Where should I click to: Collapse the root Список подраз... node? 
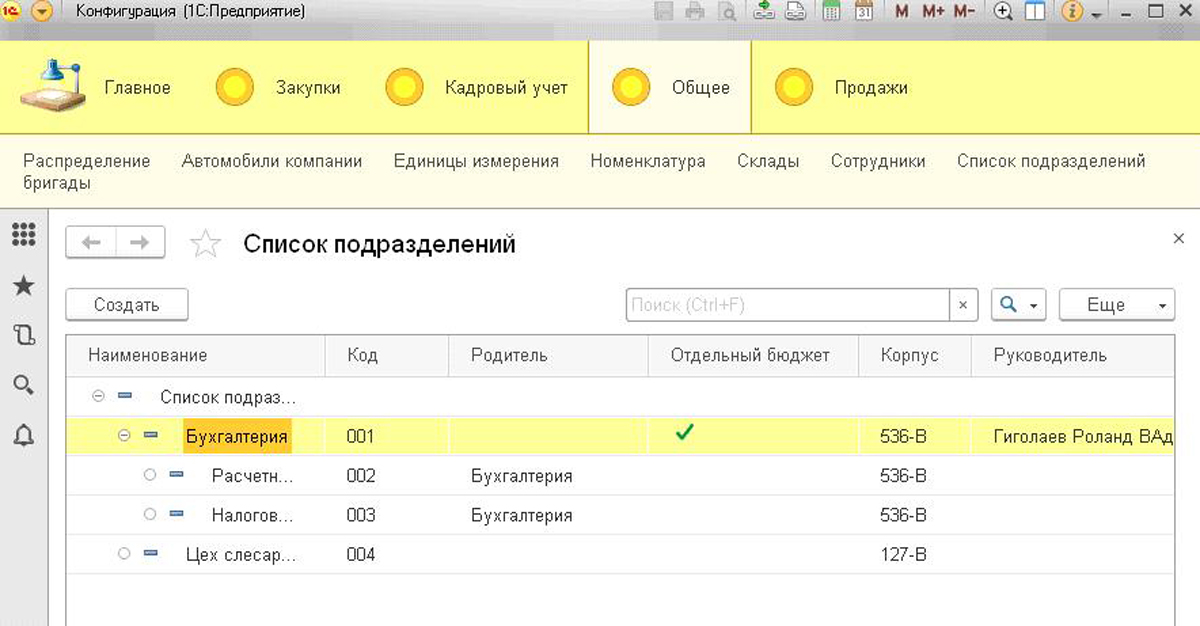click(x=98, y=397)
